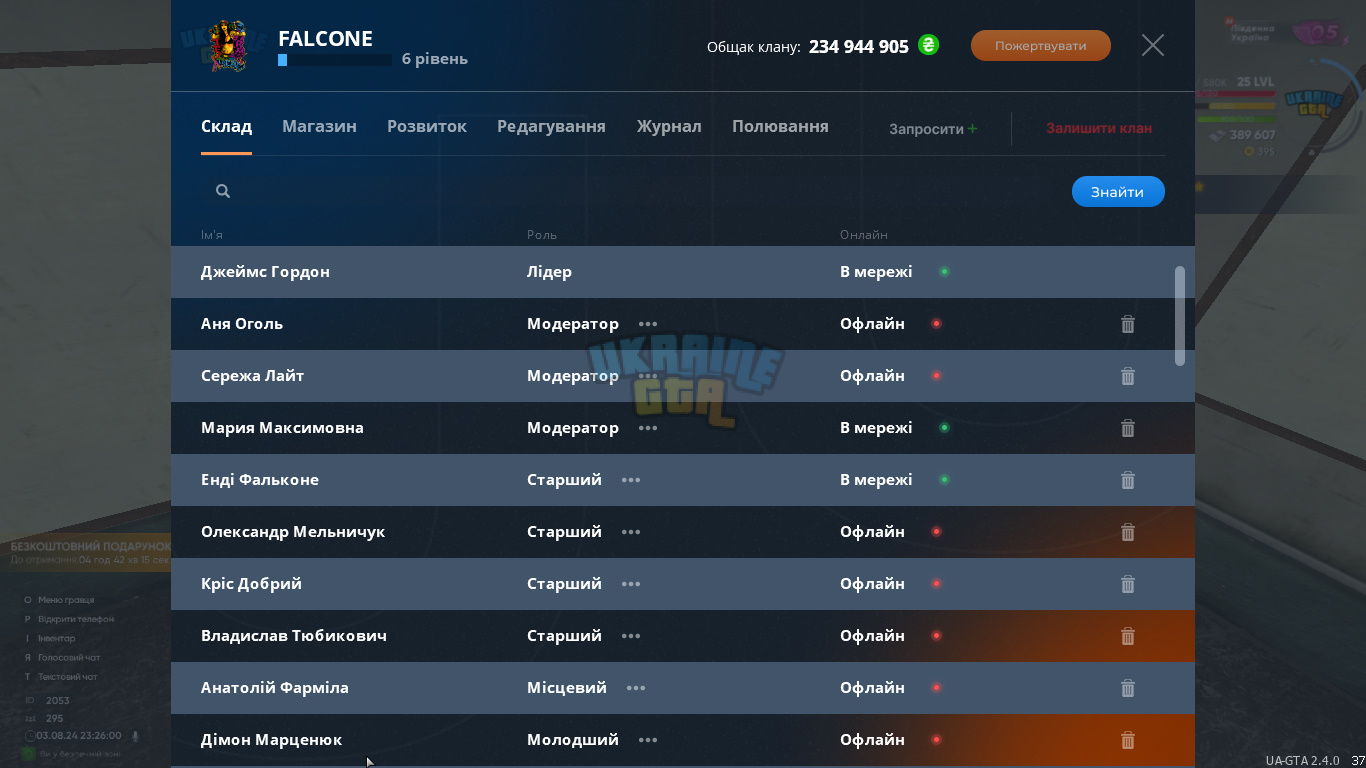This screenshot has width=1366, height=768.
Task: Click the Ім'я column header
Action: 212,235
